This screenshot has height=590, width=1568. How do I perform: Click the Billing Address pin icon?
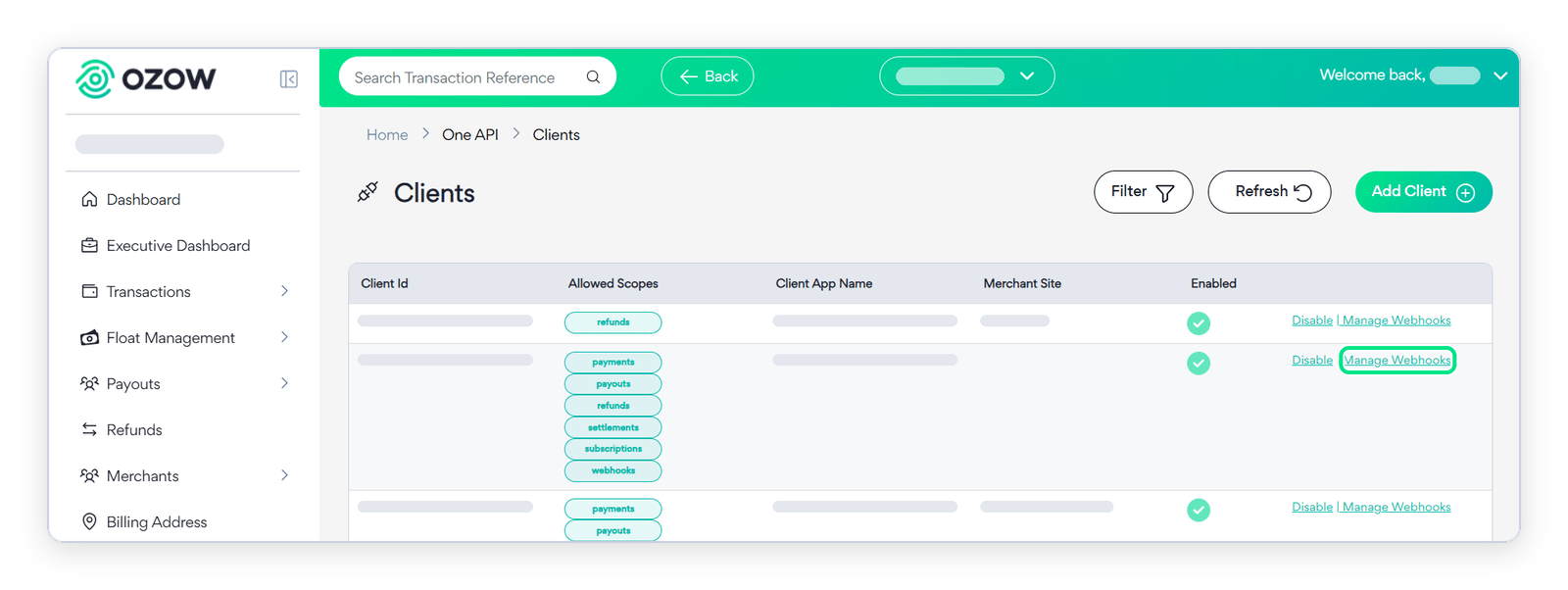89,521
